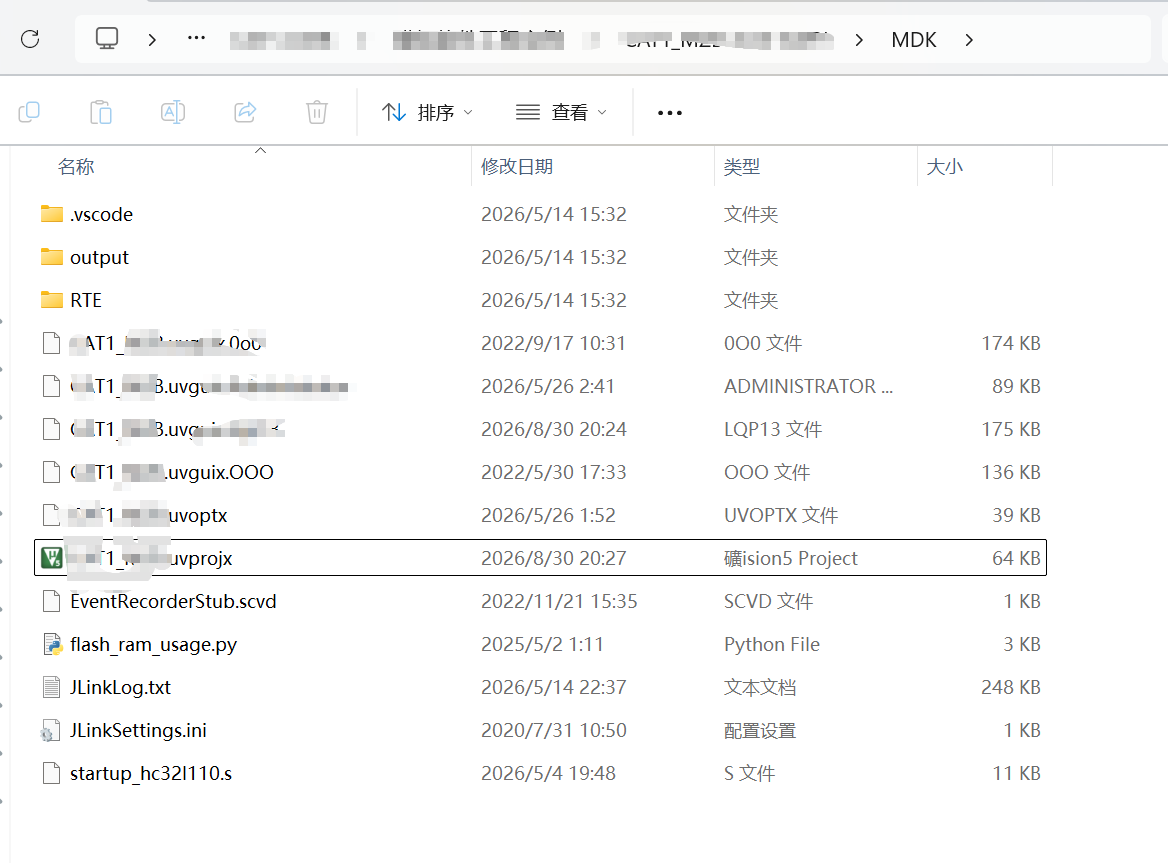Viewport: 1168px width, 863px height.
Task: Expand the chevron after the monitor icon
Action: point(152,39)
